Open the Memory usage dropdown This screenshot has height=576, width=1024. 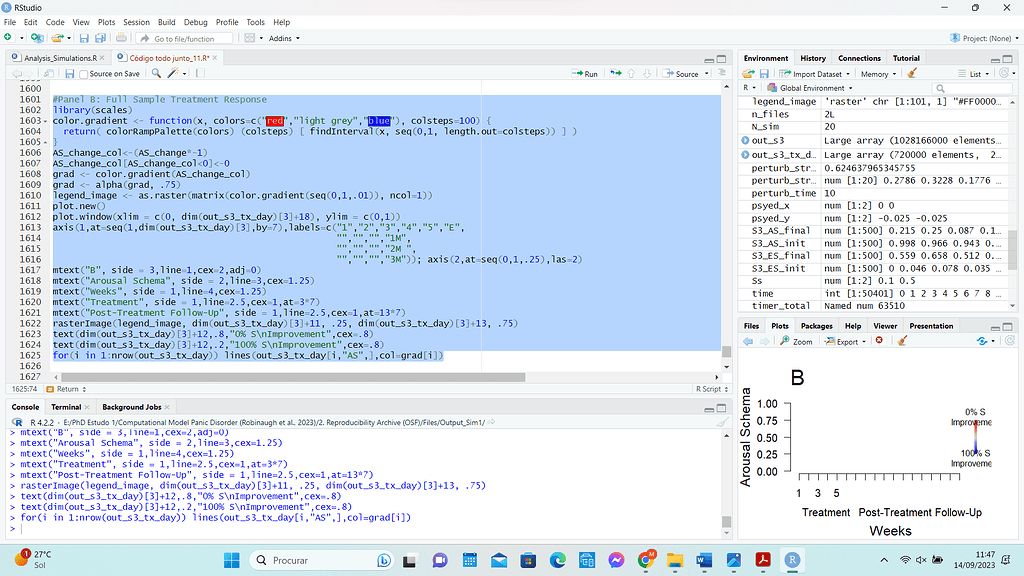tap(876, 73)
